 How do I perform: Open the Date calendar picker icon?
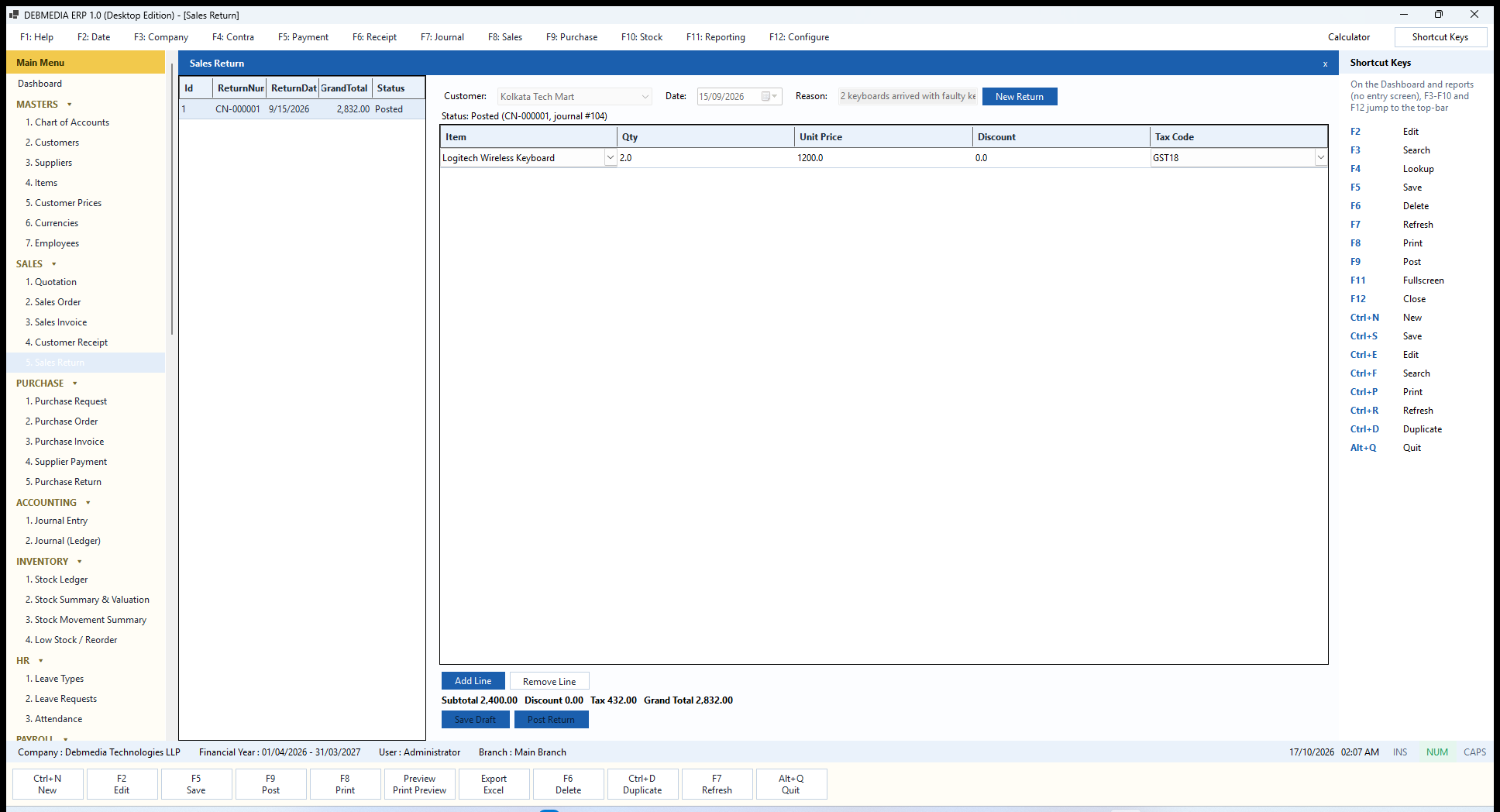click(769, 96)
